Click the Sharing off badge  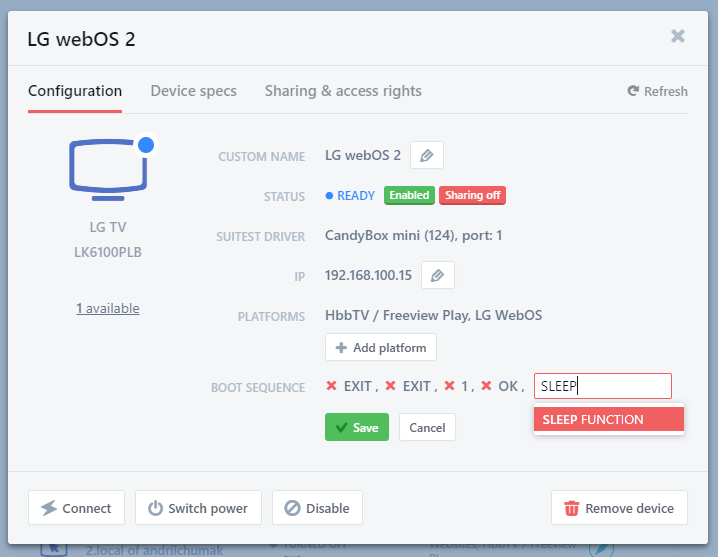pyautogui.click(x=472, y=195)
